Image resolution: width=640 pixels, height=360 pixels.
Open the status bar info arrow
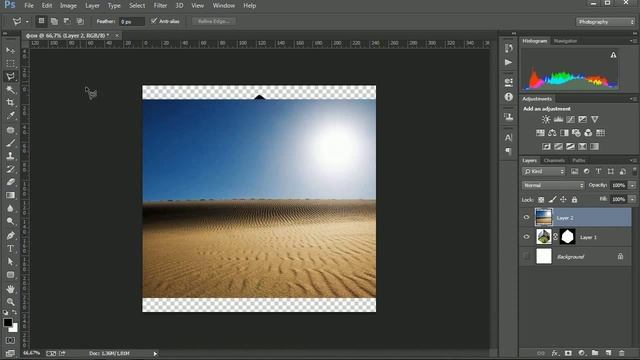(x=155, y=353)
